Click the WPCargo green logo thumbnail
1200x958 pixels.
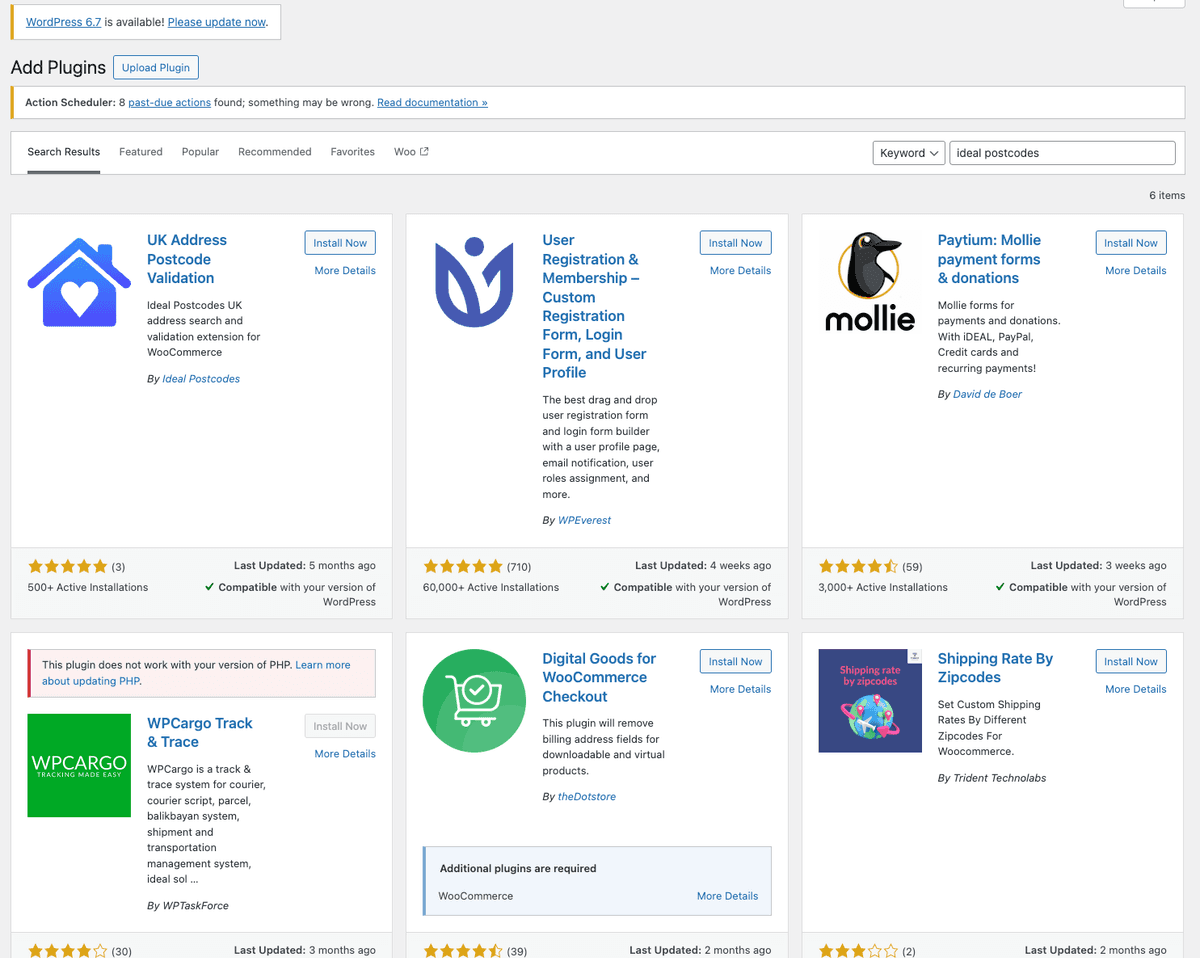pyautogui.click(x=79, y=765)
